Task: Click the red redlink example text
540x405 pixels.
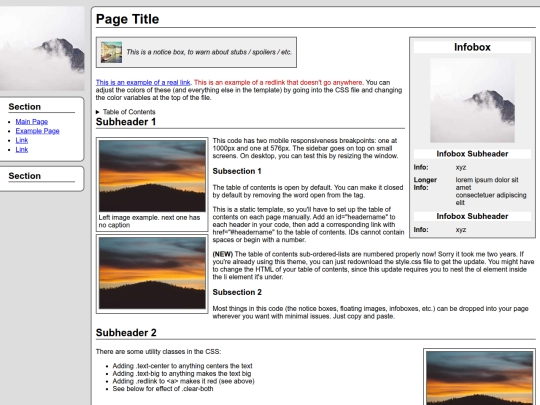Action: point(278,82)
